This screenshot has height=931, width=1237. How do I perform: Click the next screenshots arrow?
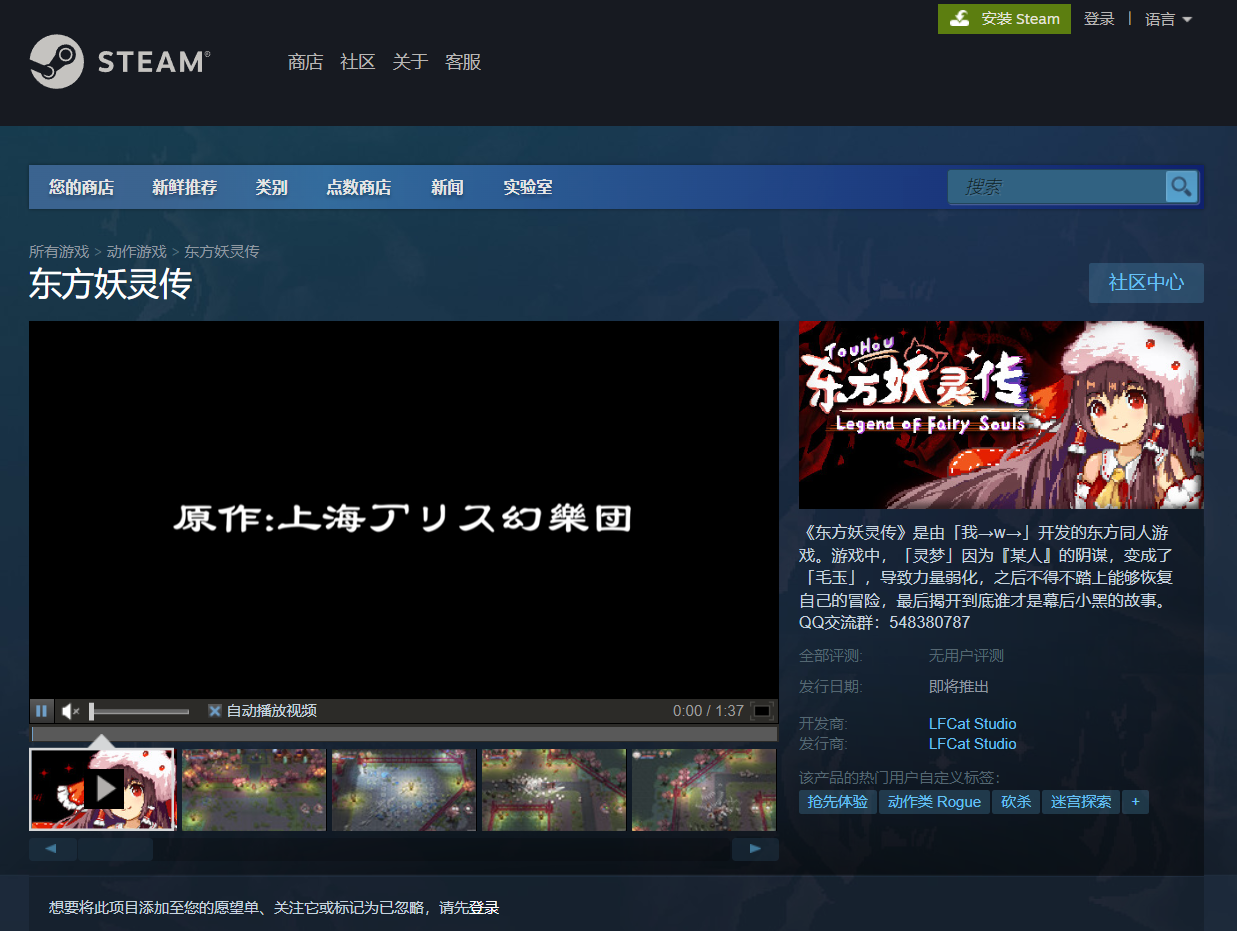(755, 847)
